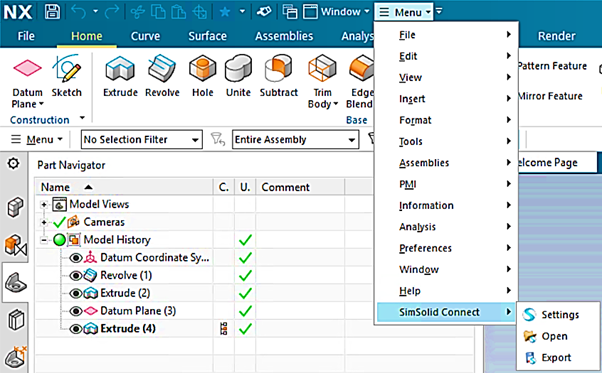Image resolution: width=602 pixels, height=373 pixels.
Task: Expand the Construction group dropdown
Action: (82, 118)
